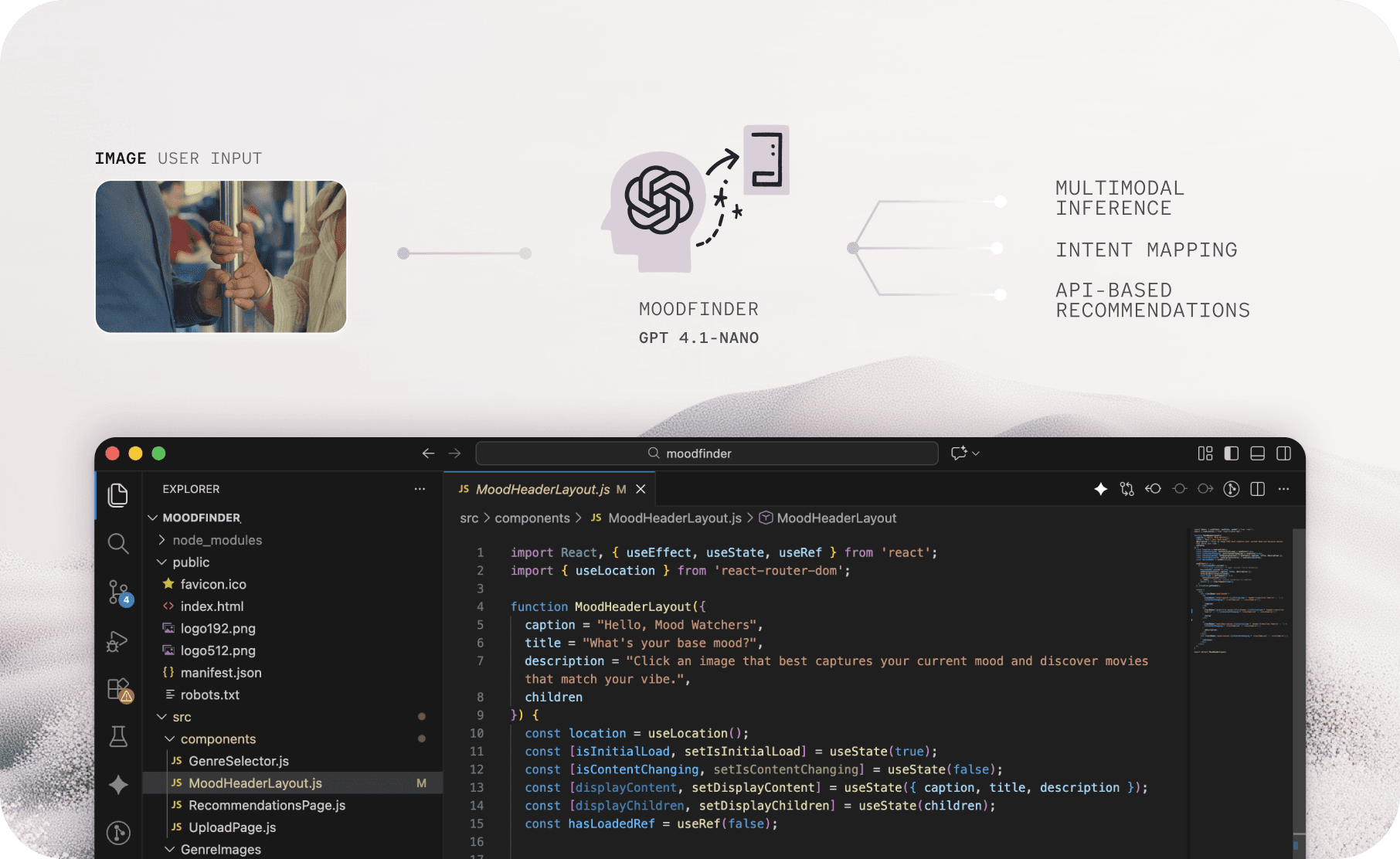
Task: Open logo512.png file
Action: click(293, 650)
